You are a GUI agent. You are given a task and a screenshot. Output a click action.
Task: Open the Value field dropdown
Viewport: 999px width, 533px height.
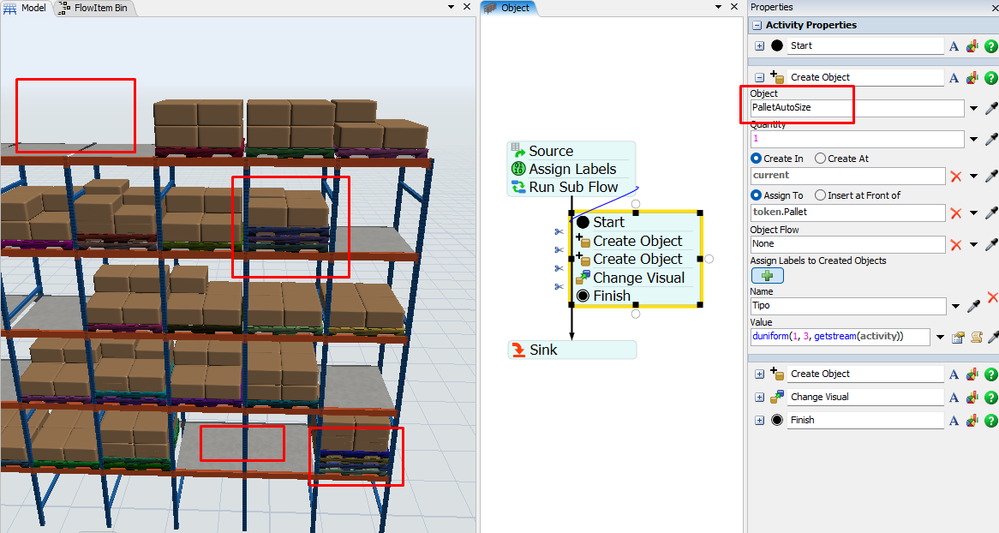(940, 337)
